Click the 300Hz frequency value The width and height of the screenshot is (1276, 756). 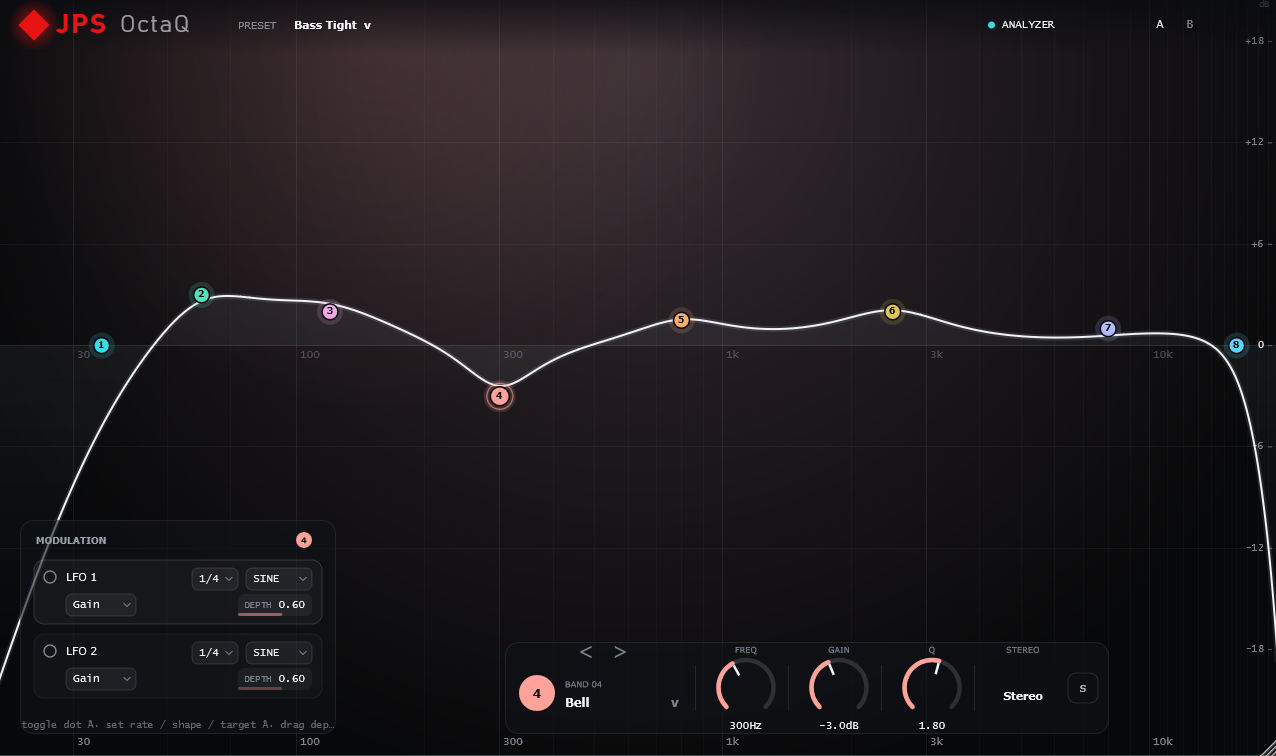click(x=746, y=725)
